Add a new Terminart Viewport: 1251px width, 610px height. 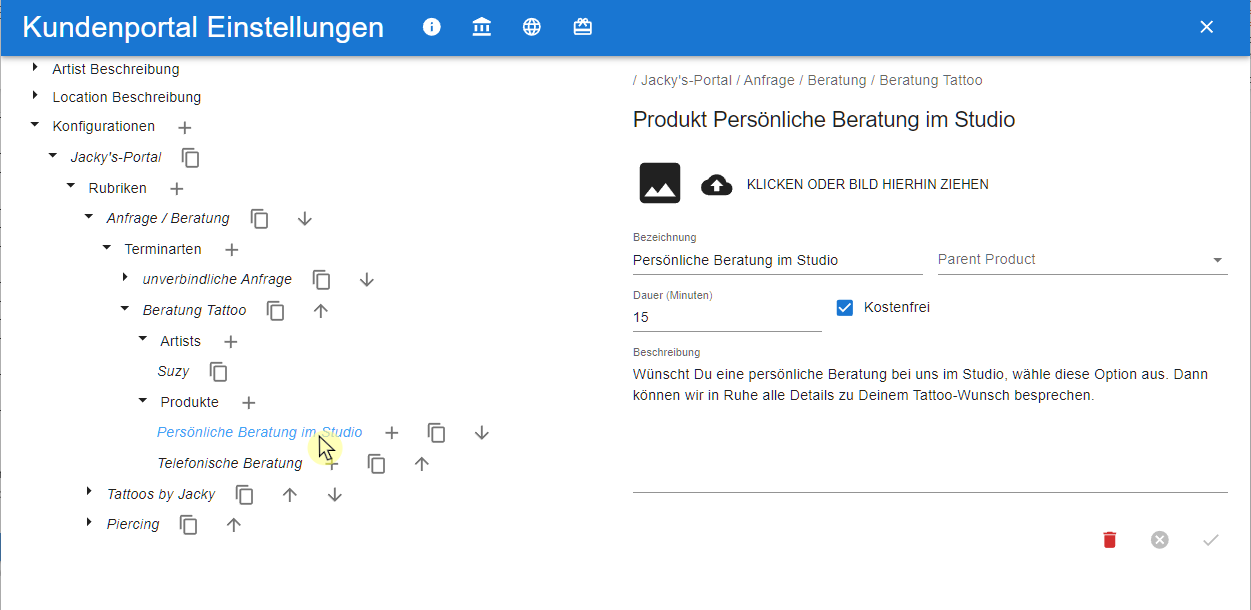point(231,250)
